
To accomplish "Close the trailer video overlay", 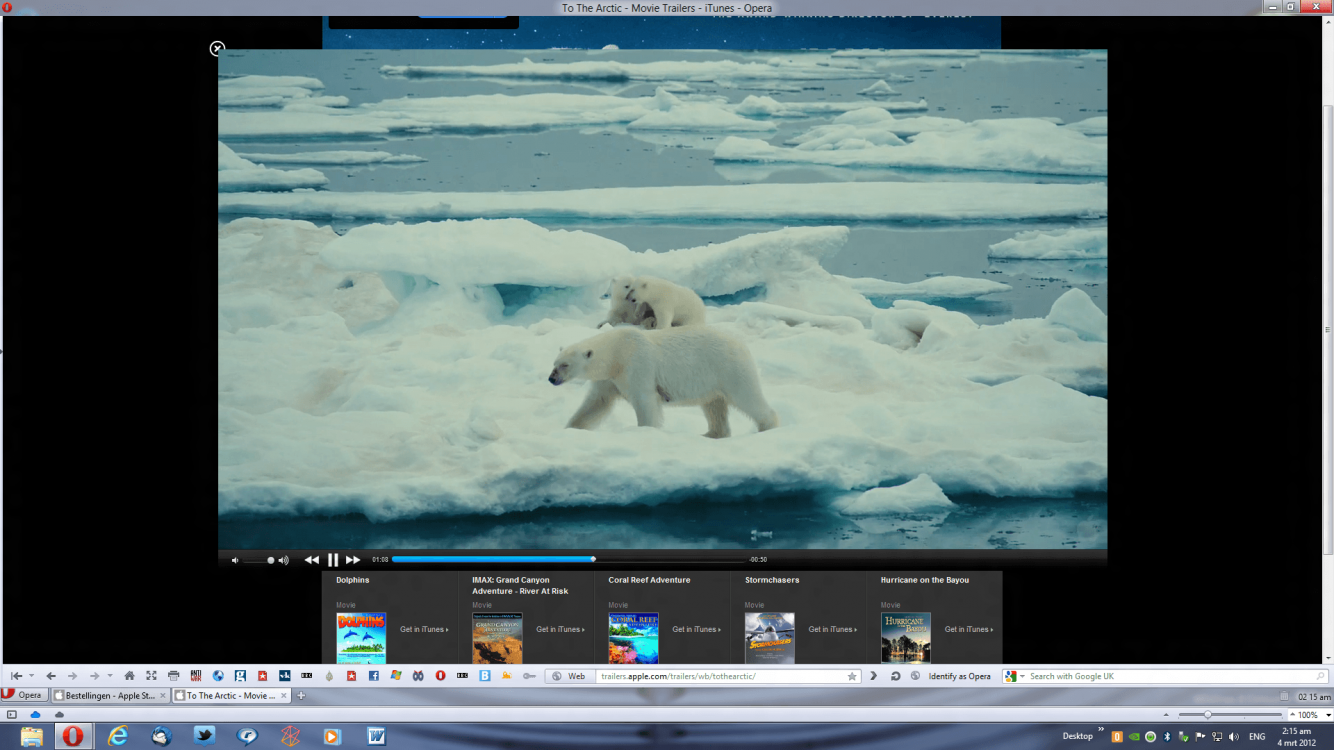I will point(217,48).
